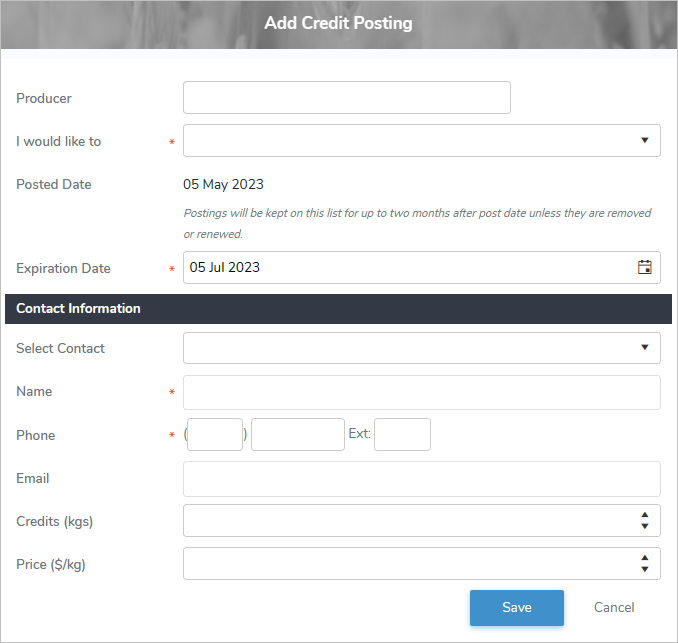Click the Price ($/kg) down arrow

click(x=644, y=569)
